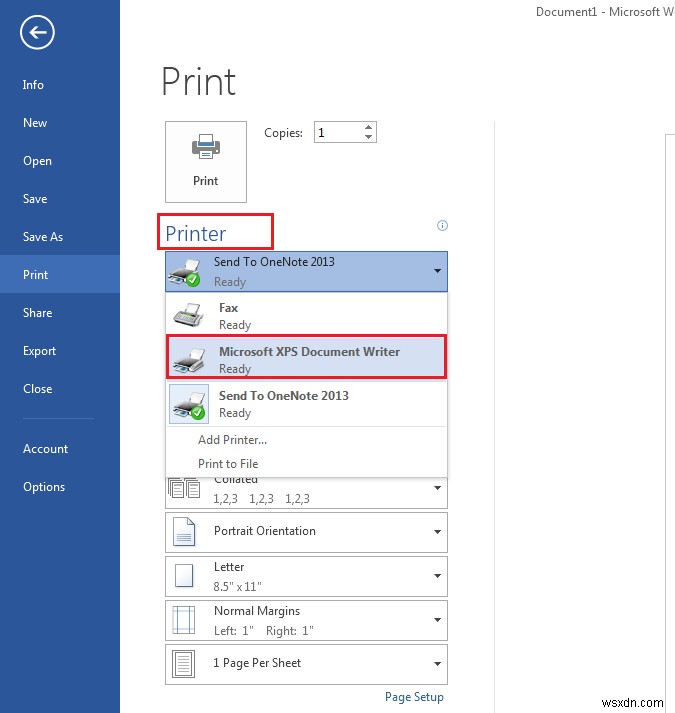Viewport: 675px width, 713px height.
Task: Collapse the Send To OneNote 2013 printer dropdown
Action: 306,271
